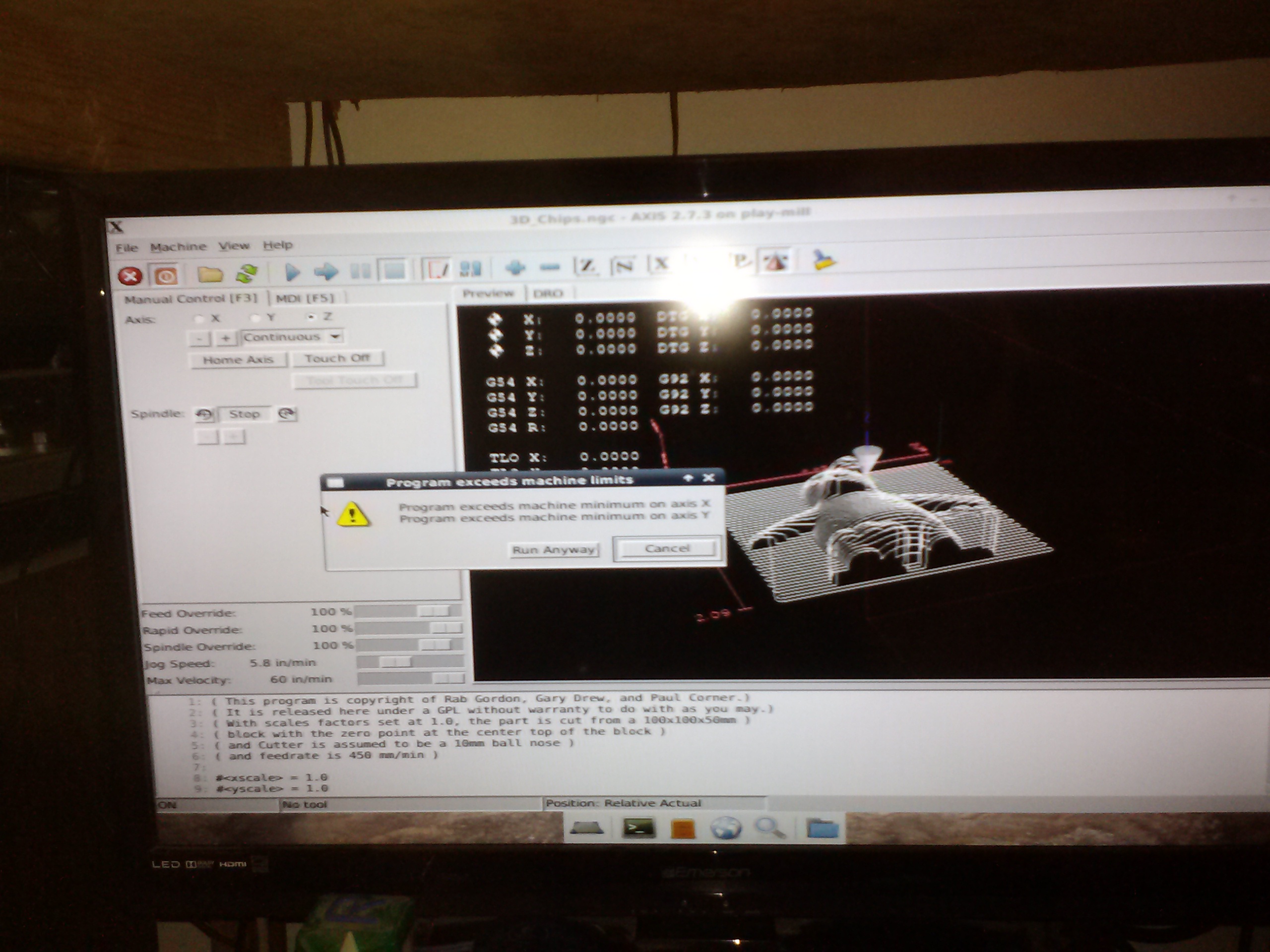1270x952 pixels.
Task: Jog the axis in the positive direction
Action: tap(226, 338)
